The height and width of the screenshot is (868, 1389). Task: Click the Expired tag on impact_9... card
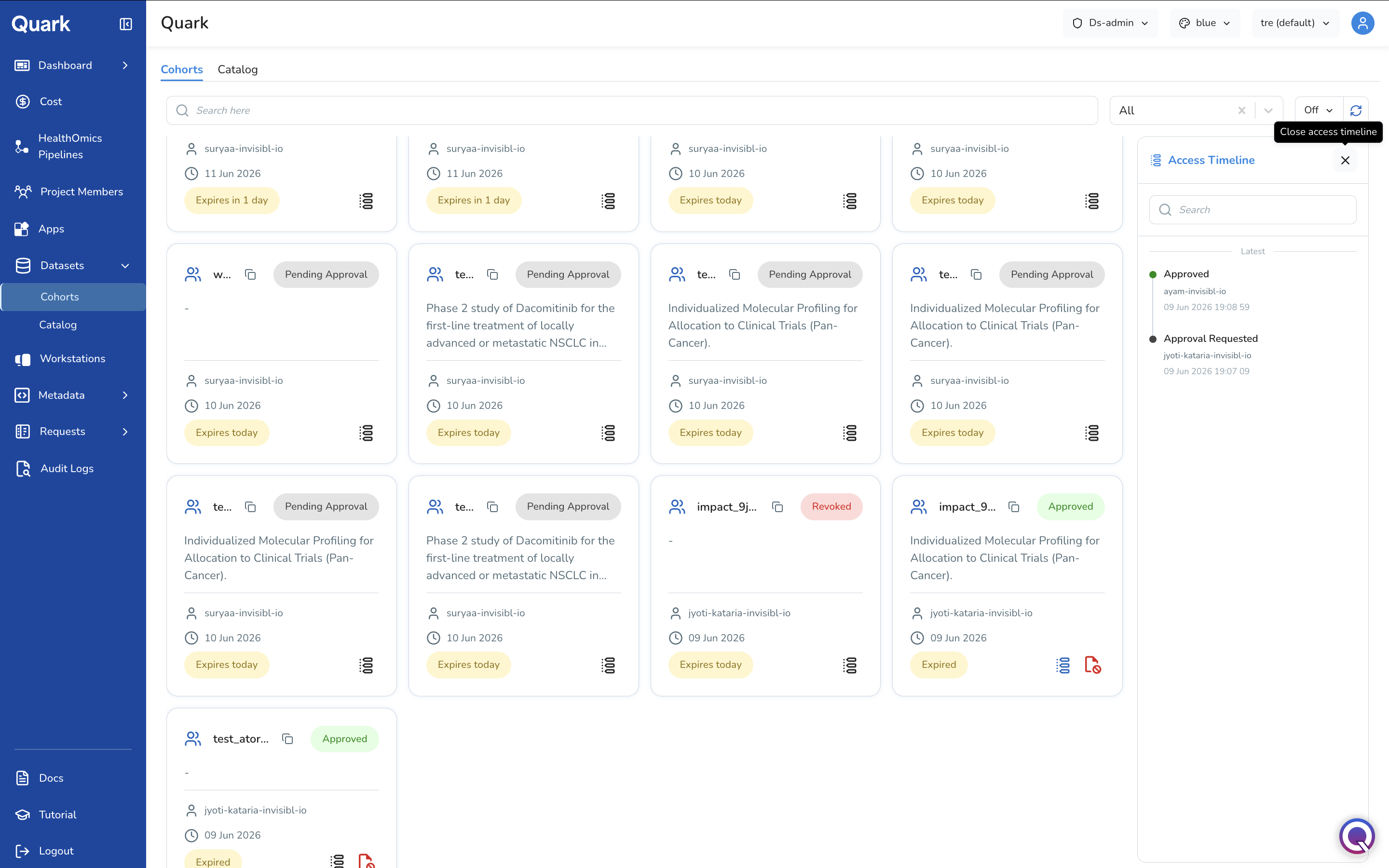pyautogui.click(x=939, y=665)
